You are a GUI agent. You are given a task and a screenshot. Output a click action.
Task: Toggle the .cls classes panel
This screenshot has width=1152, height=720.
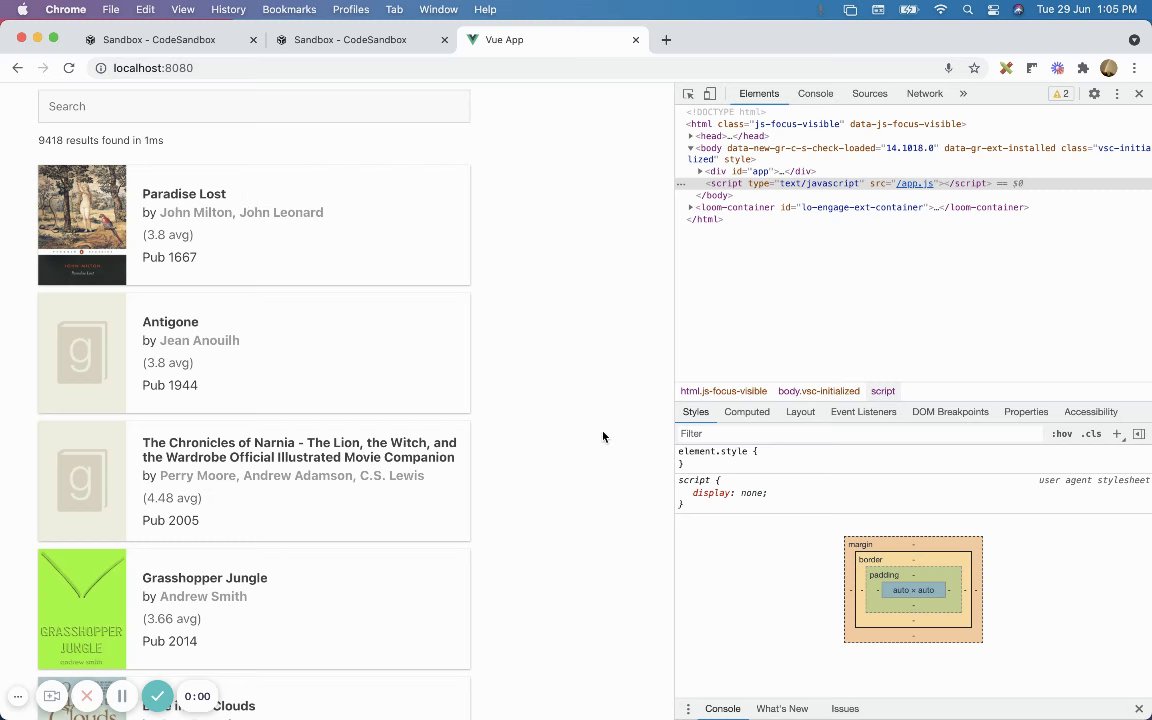click(1091, 434)
